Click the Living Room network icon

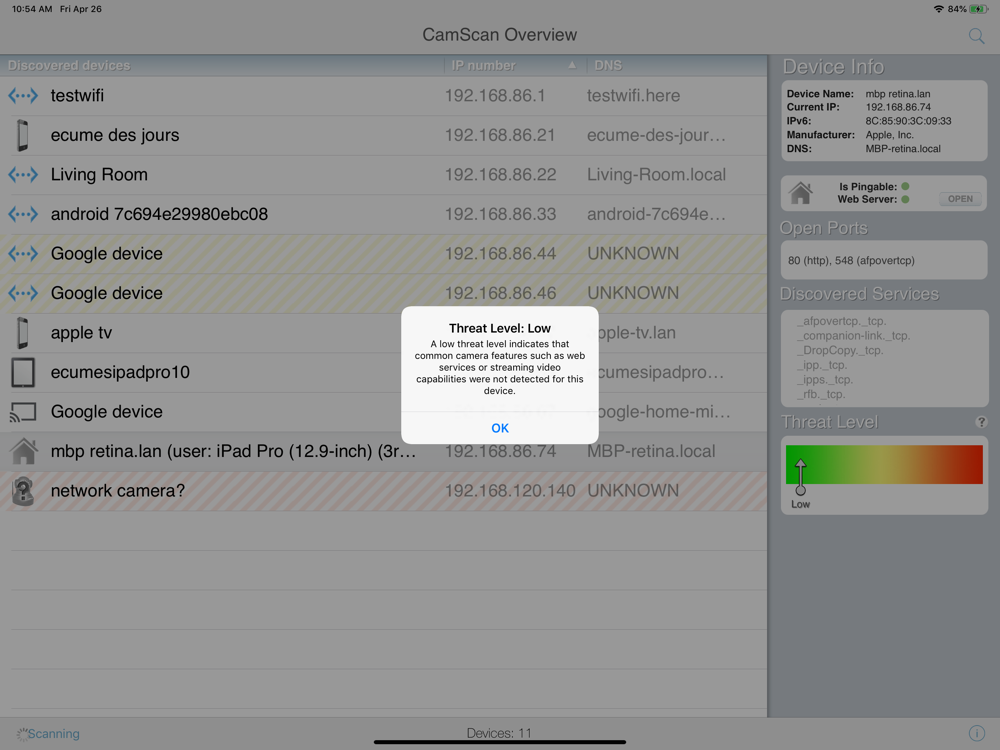click(x=23, y=175)
